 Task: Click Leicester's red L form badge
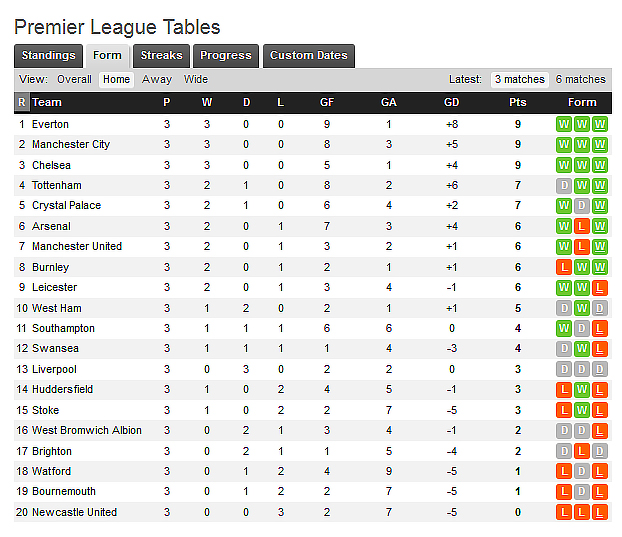coord(599,288)
